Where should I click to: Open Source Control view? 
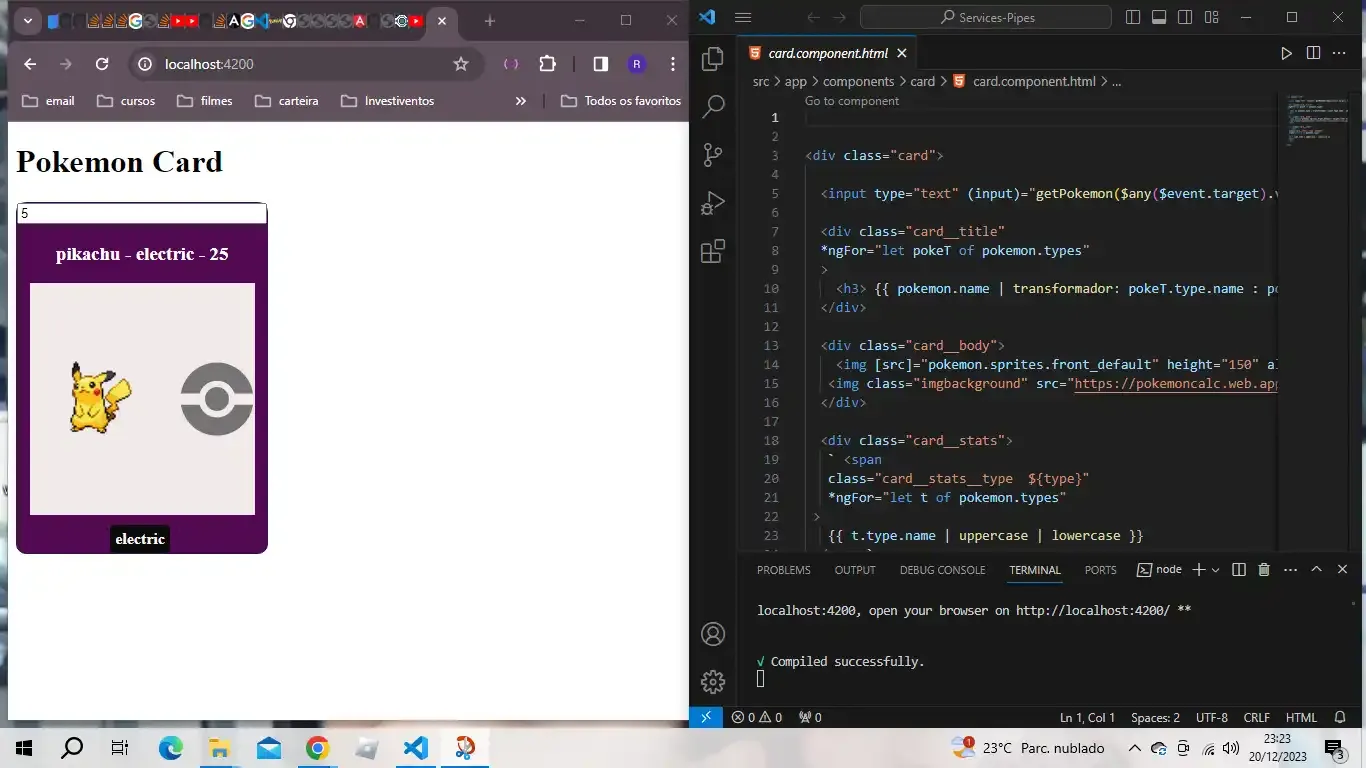[x=713, y=154]
